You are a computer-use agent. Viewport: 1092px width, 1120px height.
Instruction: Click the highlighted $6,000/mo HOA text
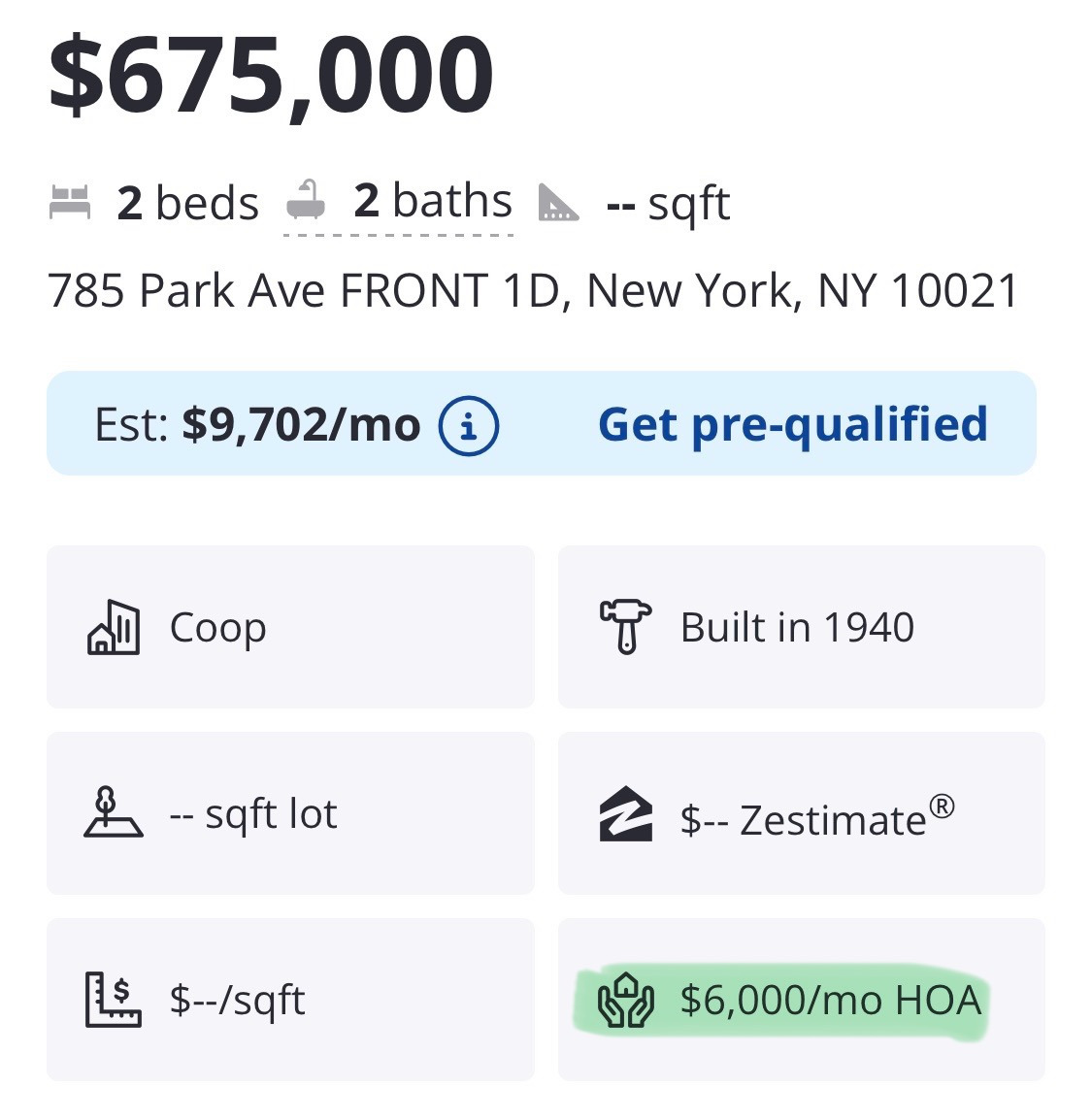point(831,1000)
